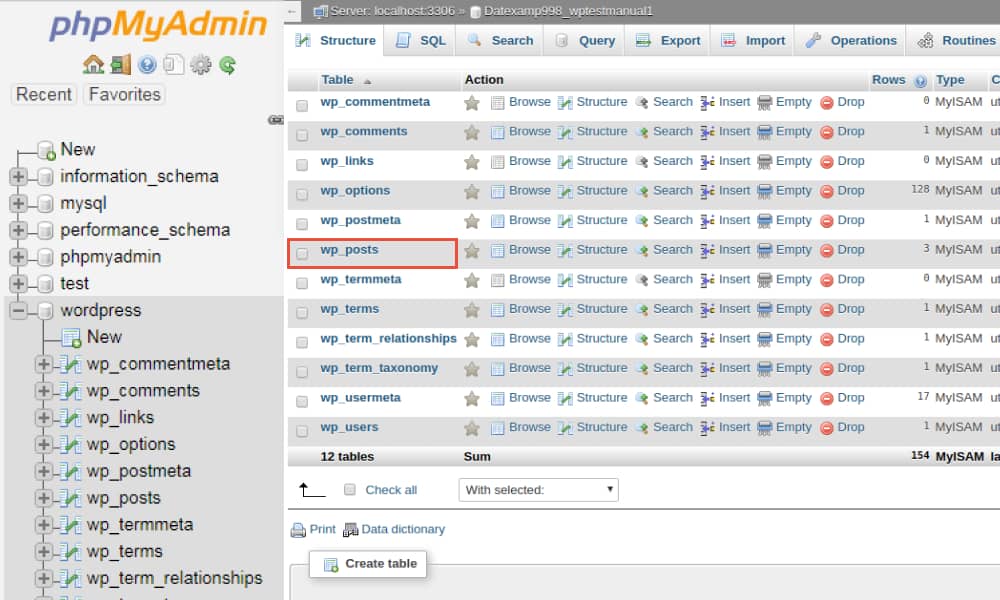Screen dimensions: 1000x600
Task: Open the Search tab
Action: pyautogui.click(x=501, y=41)
